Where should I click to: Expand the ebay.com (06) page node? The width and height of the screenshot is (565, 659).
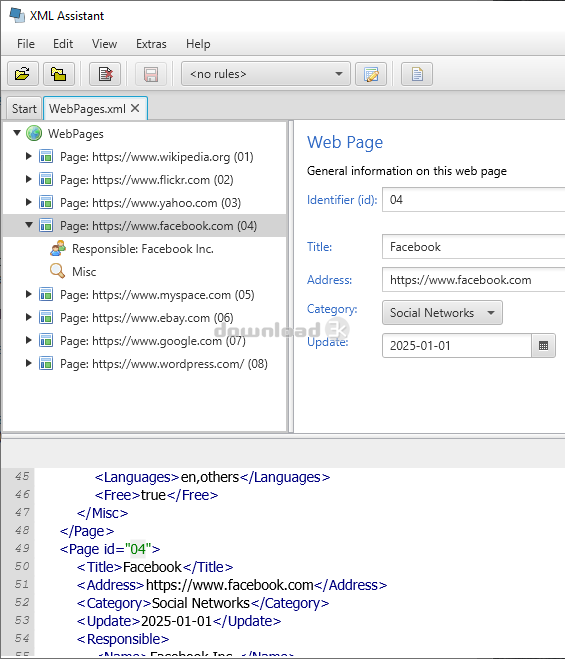pyautogui.click(x=29, y=317)
